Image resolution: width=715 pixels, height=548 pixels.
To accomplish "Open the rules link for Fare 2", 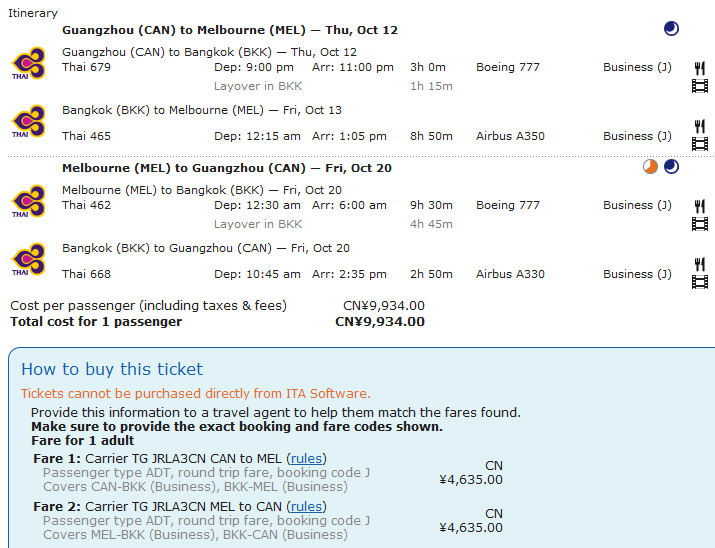I will [307, 506].
